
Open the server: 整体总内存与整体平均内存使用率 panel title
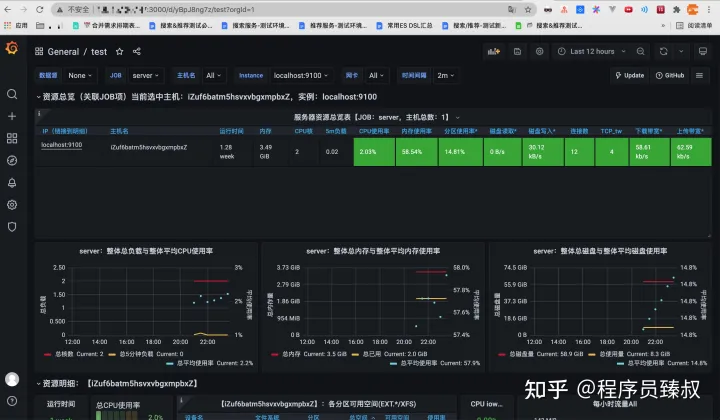coord(373,251)
